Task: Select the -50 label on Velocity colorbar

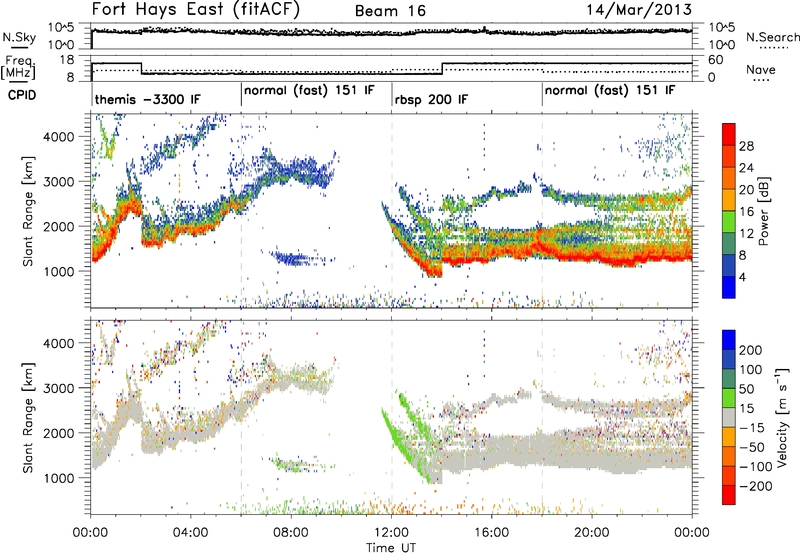Action: coord(752,447)
